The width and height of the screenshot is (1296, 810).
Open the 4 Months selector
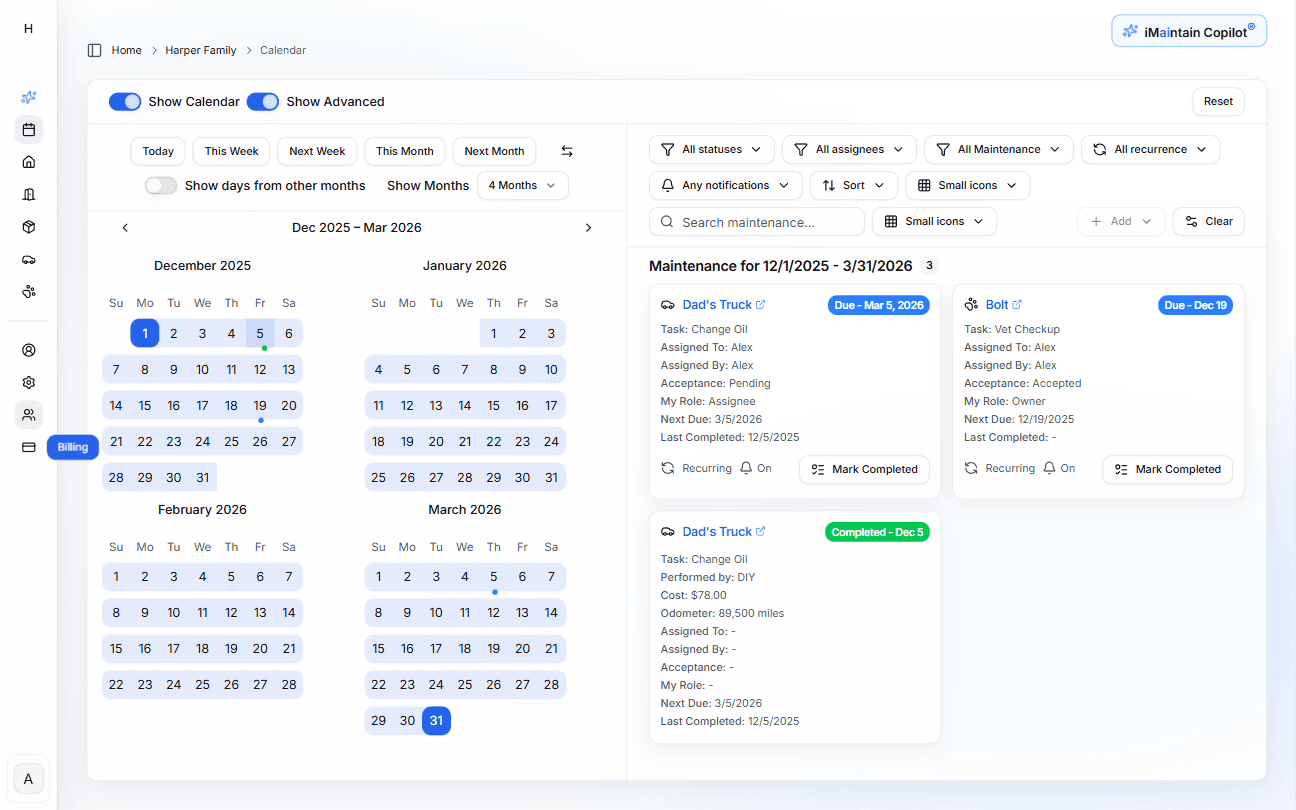522,185
